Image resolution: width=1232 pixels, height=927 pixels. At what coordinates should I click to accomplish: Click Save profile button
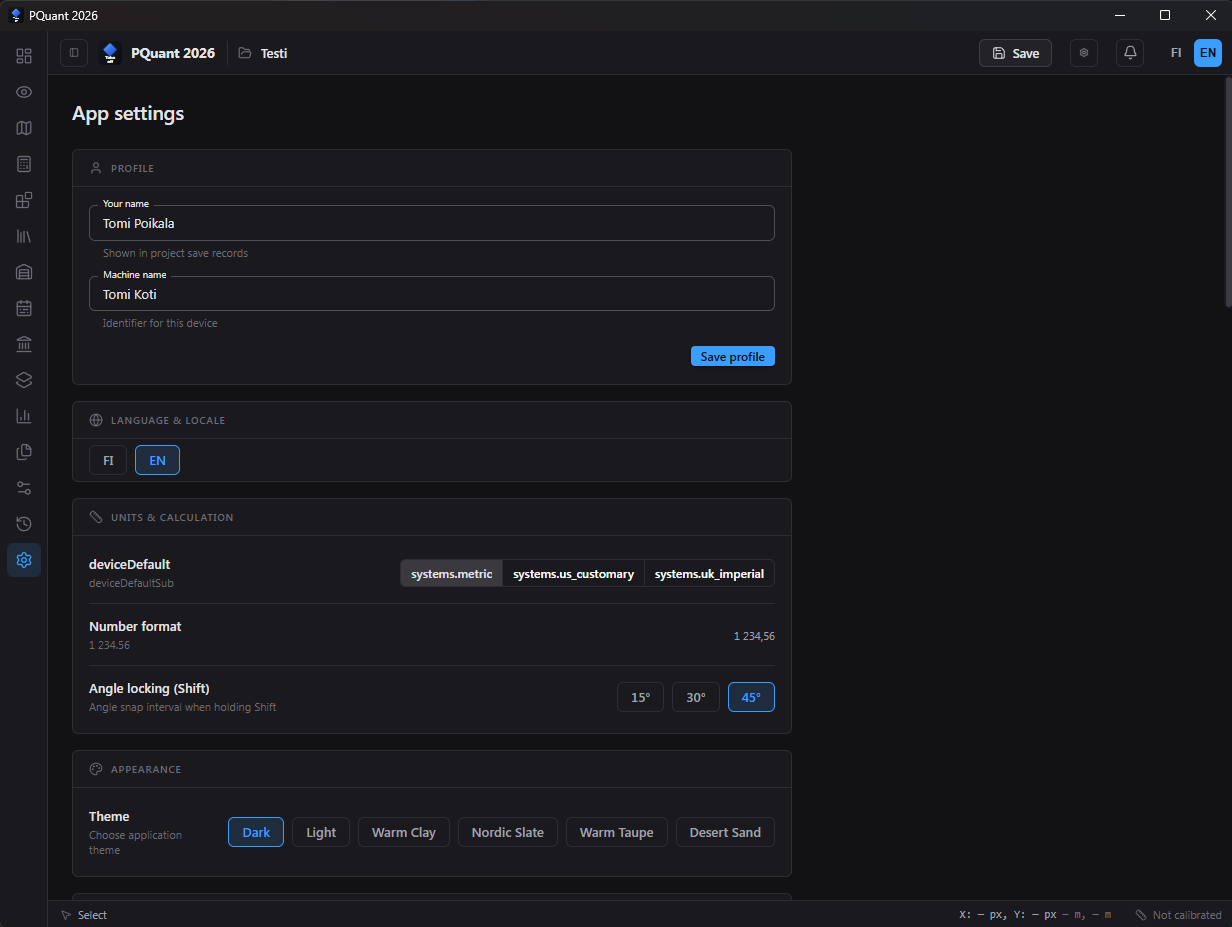(733, 356)
